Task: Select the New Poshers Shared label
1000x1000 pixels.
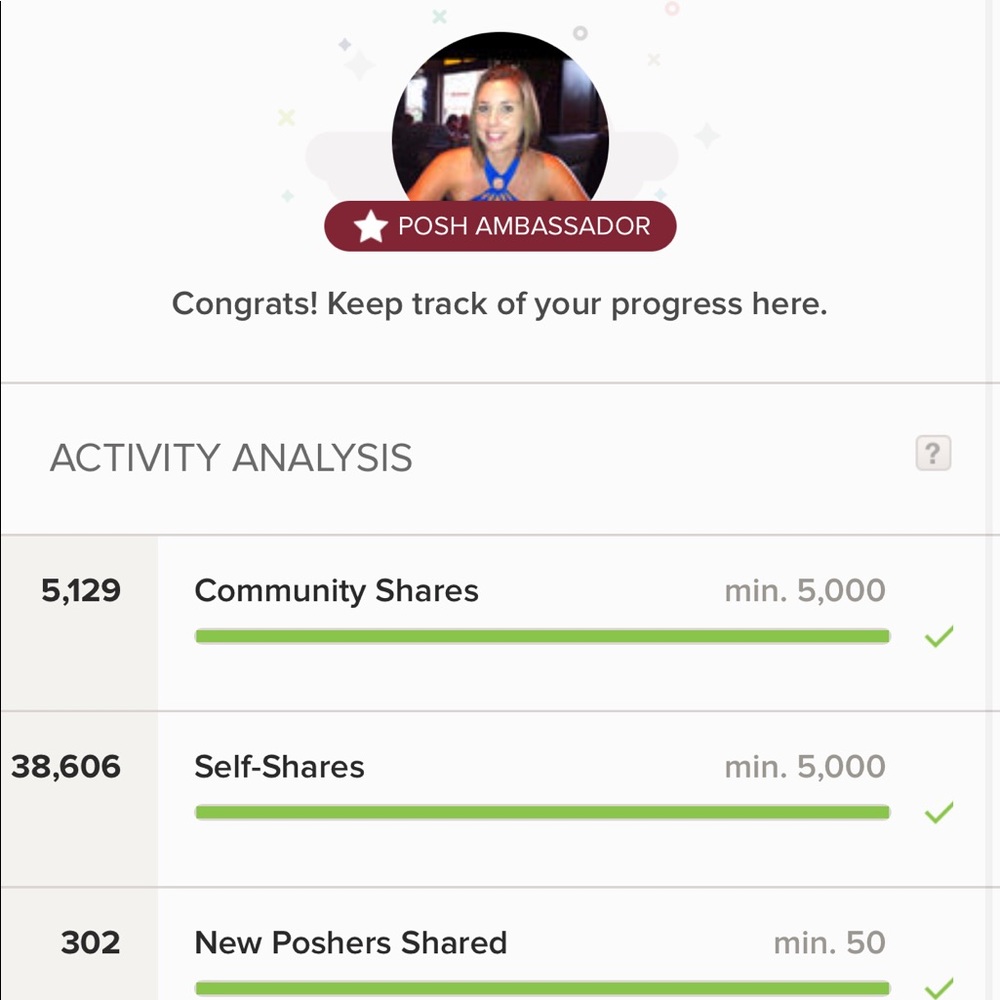Action: point(350,943)
